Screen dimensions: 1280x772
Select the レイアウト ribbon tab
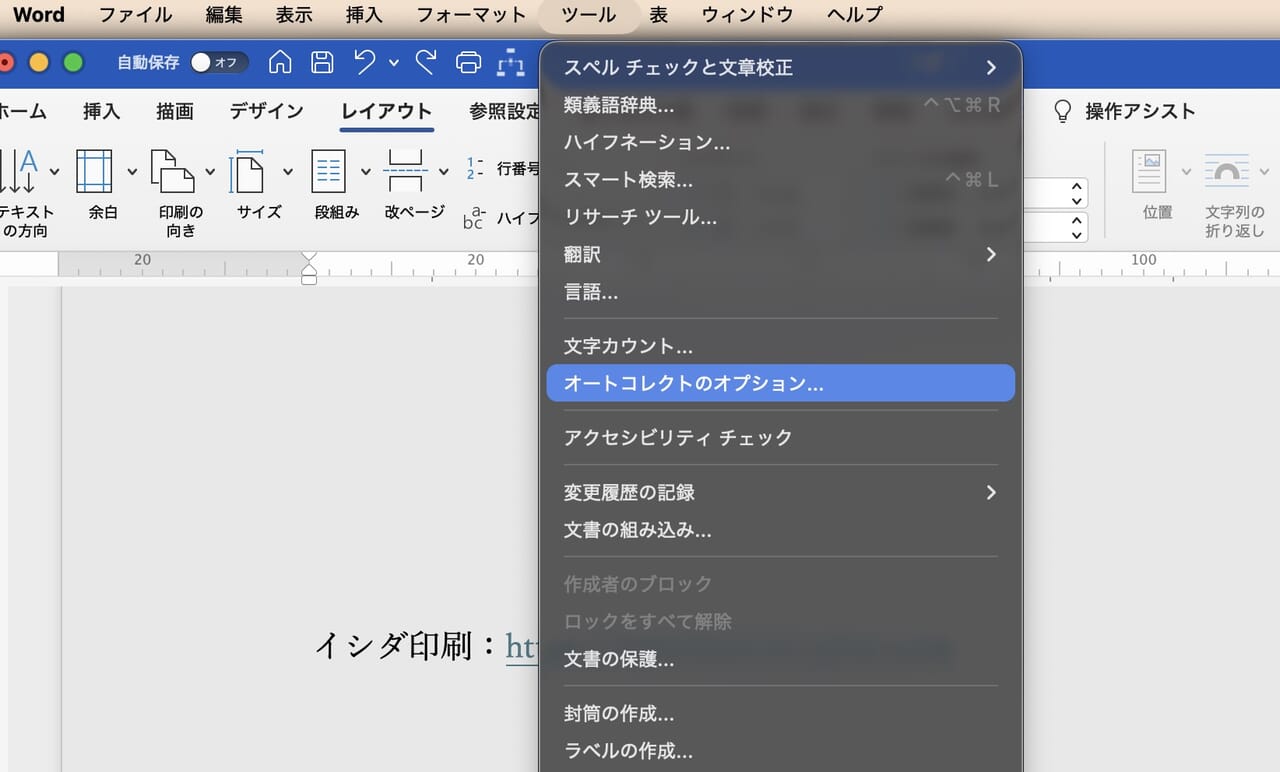click(x=386, y=111)
